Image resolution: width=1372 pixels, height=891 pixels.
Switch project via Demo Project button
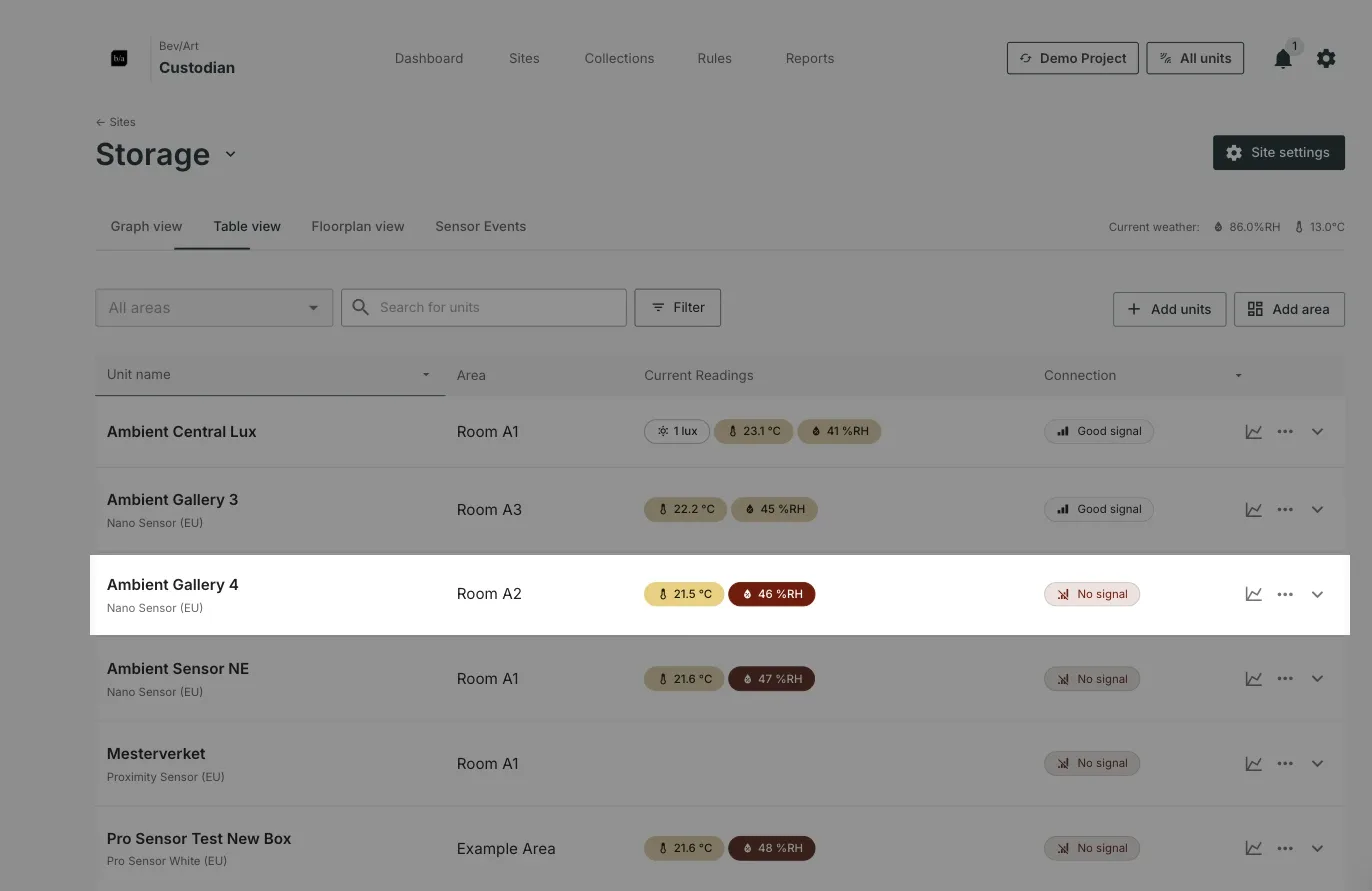[1072, 58]
